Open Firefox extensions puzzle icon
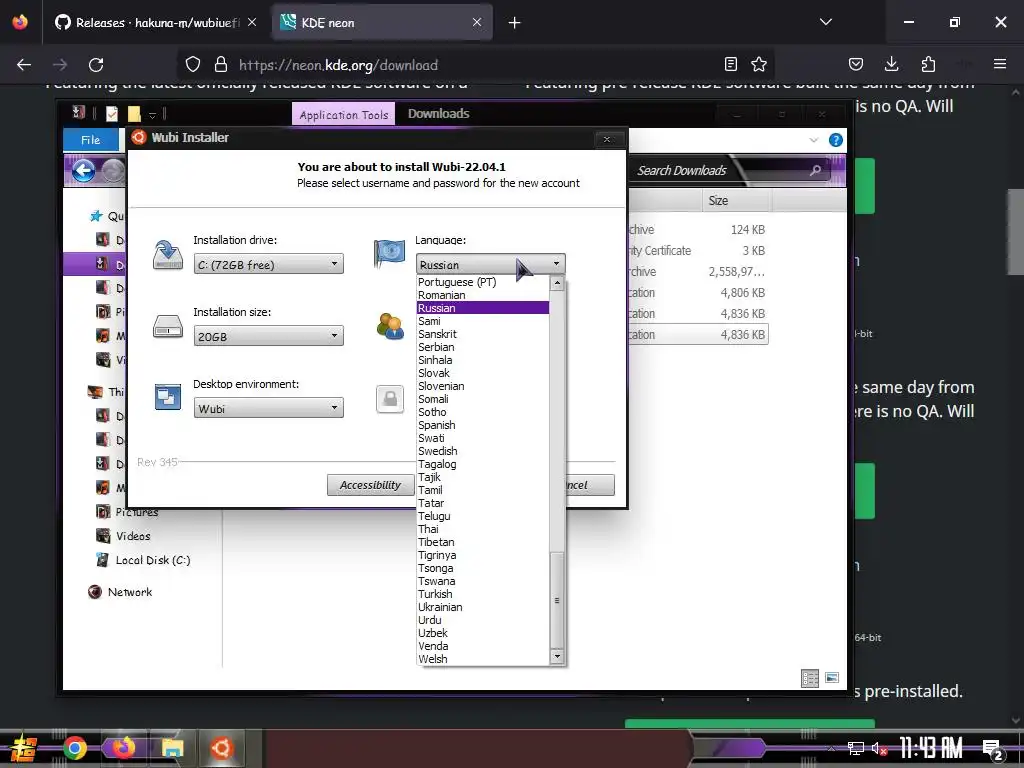Image resolution: width=1024 pixels, height=768 pixels. pos(928,64)
